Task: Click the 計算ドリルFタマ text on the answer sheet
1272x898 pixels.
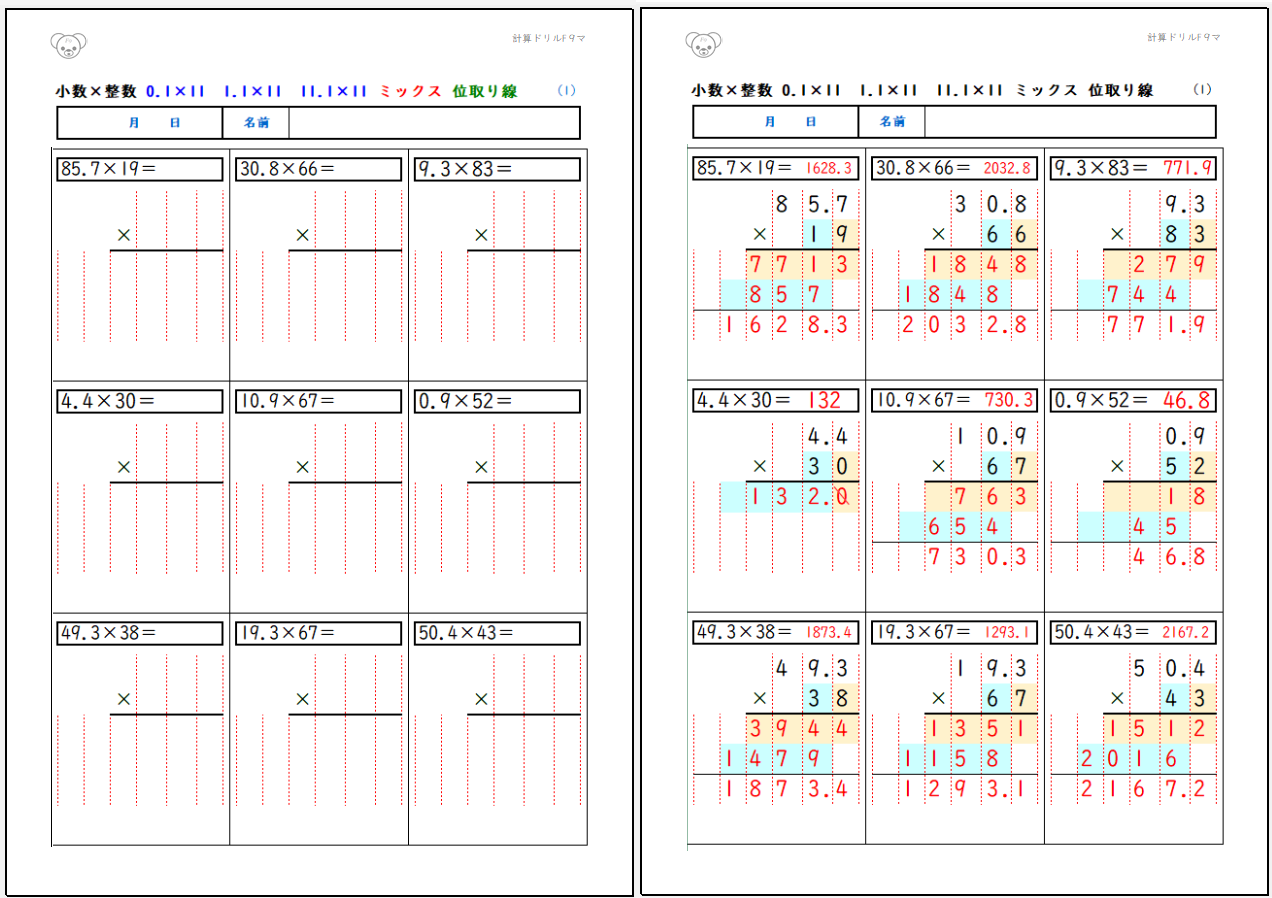Action: 1184,38
